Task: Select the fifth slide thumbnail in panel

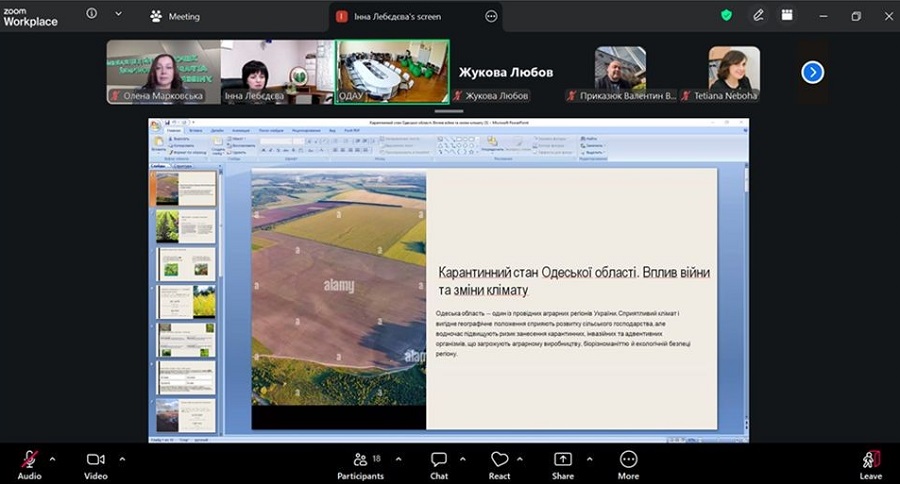Action: tap(185, 340)
